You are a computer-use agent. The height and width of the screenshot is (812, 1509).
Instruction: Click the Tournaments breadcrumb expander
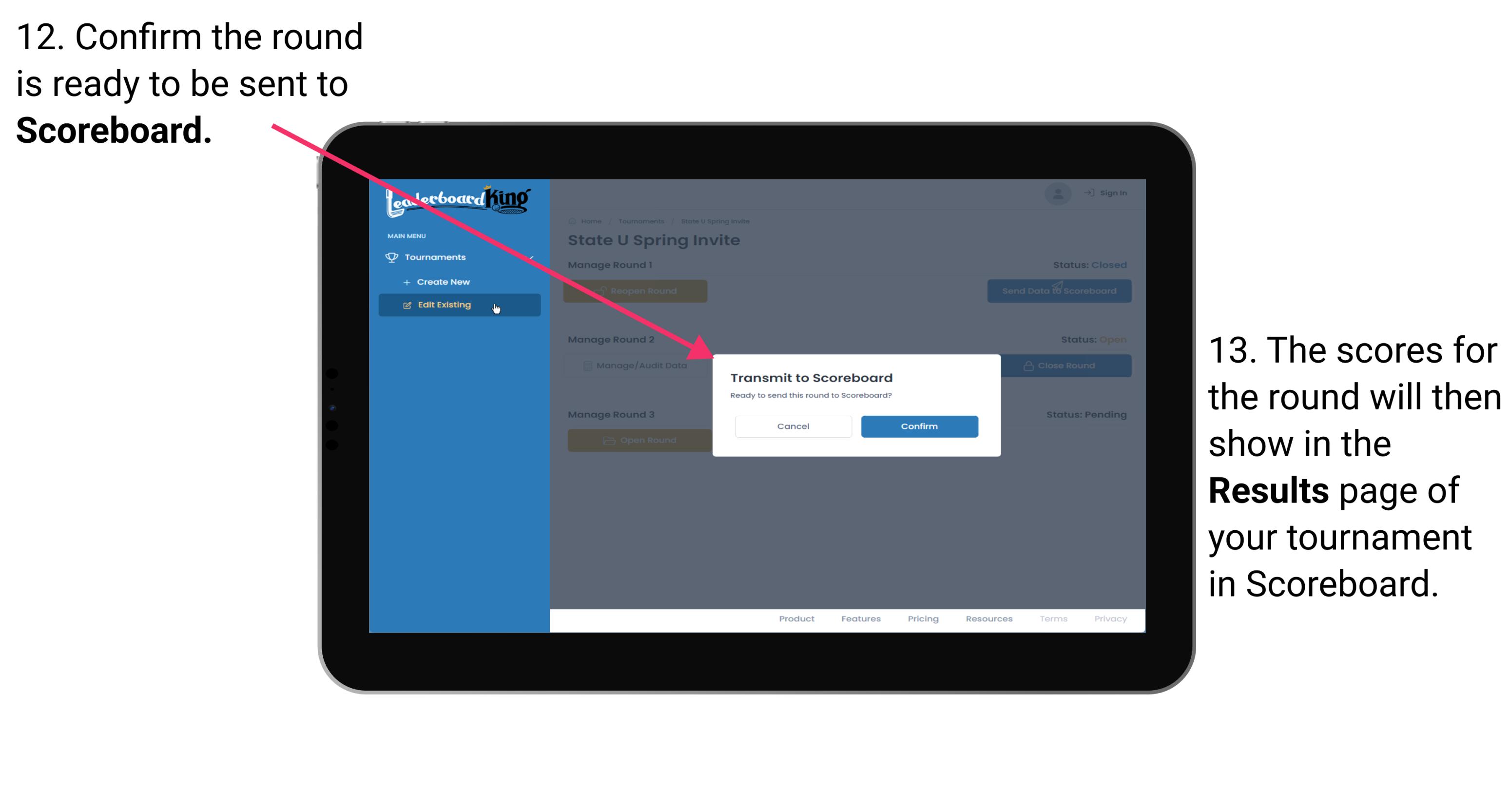641,221
